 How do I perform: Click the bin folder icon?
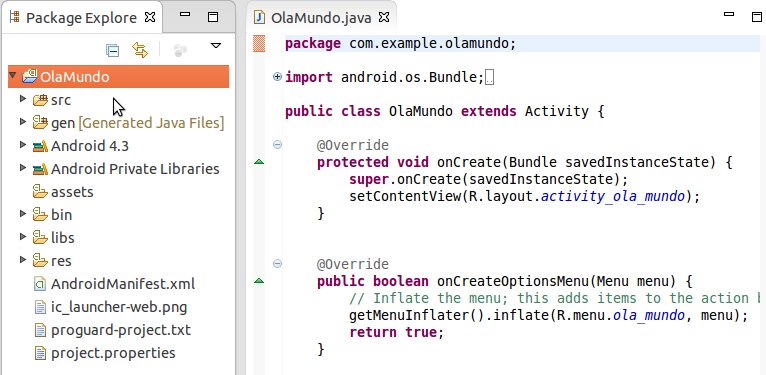[41, 214]
